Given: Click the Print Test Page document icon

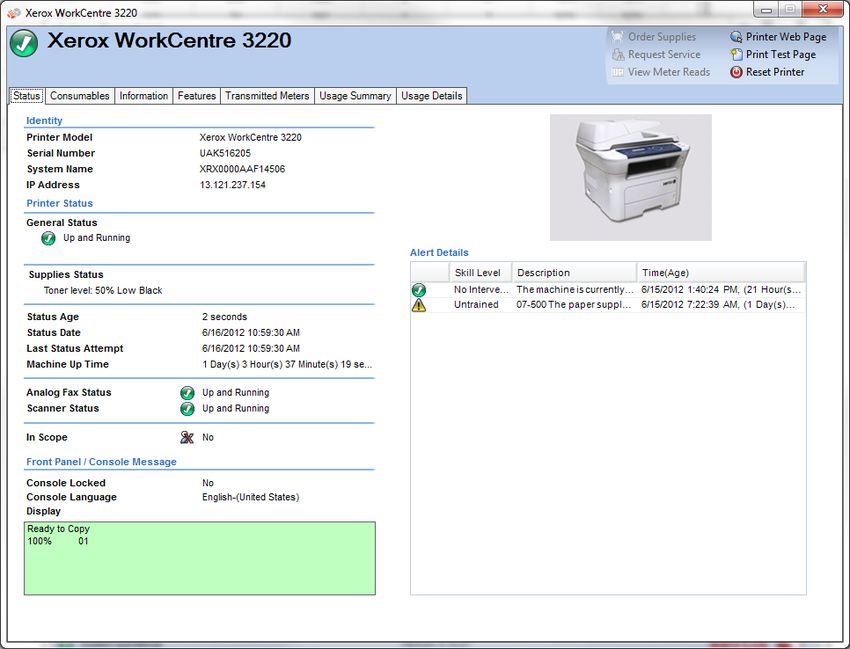Looking at the screenshot, I should [736, 55].
